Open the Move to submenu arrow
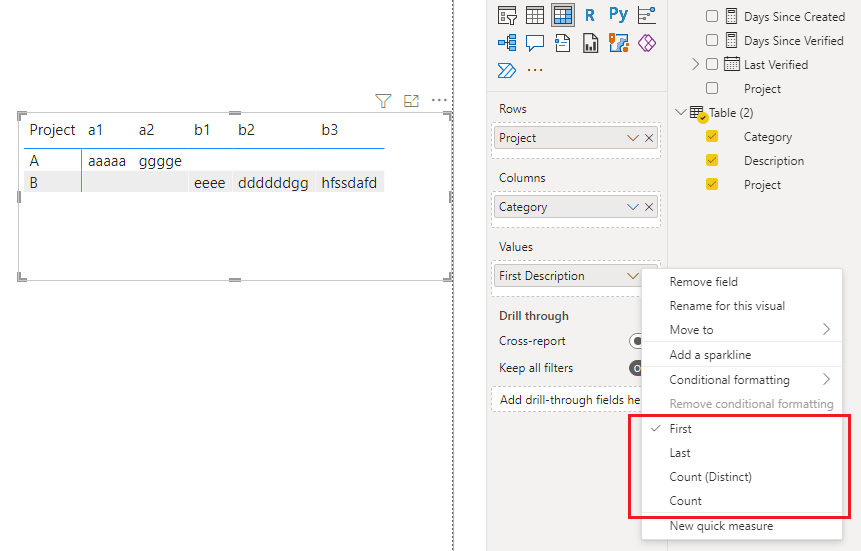 click(x=826, y=329)
